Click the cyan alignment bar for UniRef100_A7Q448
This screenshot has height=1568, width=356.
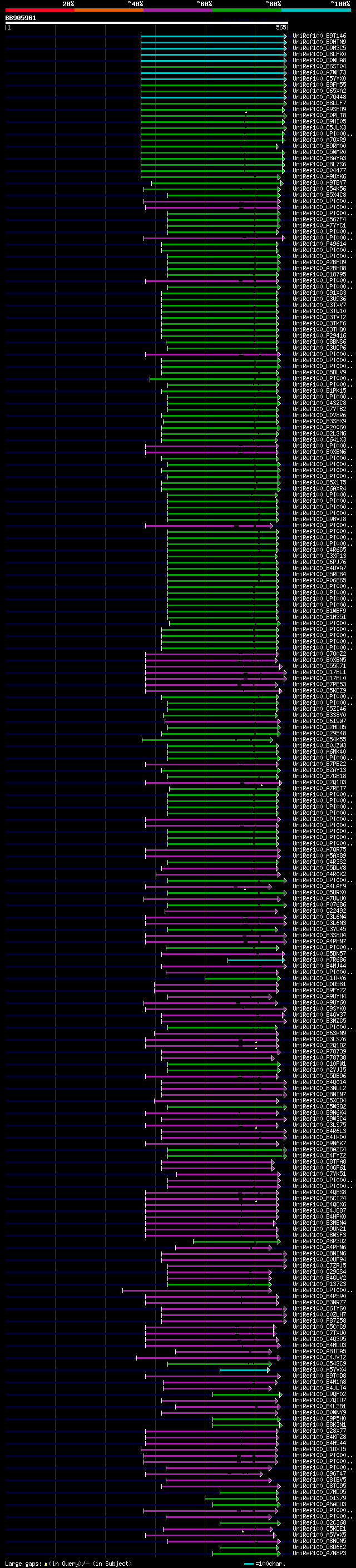click(214, 97)
